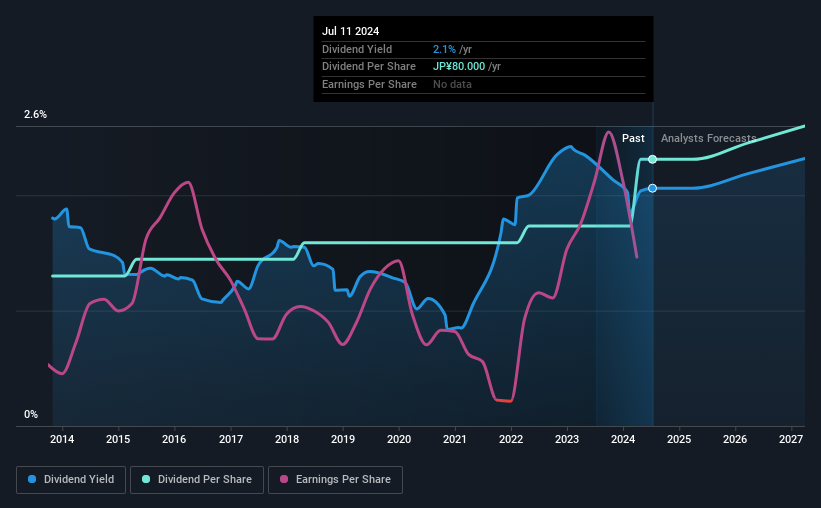
Task: Click the 2027 x-axis label
Action: pos(791,439)
